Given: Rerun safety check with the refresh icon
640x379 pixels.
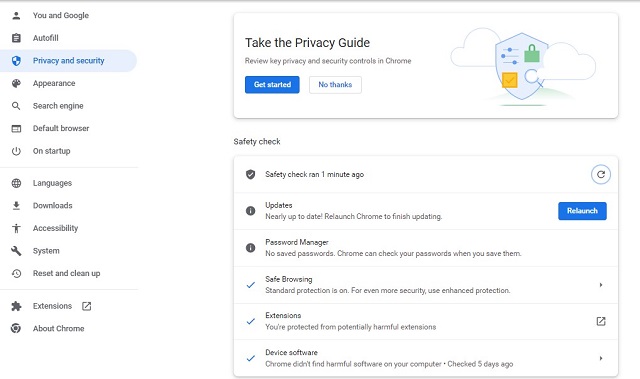Looking at the screenshot, I should coord(601,175).
